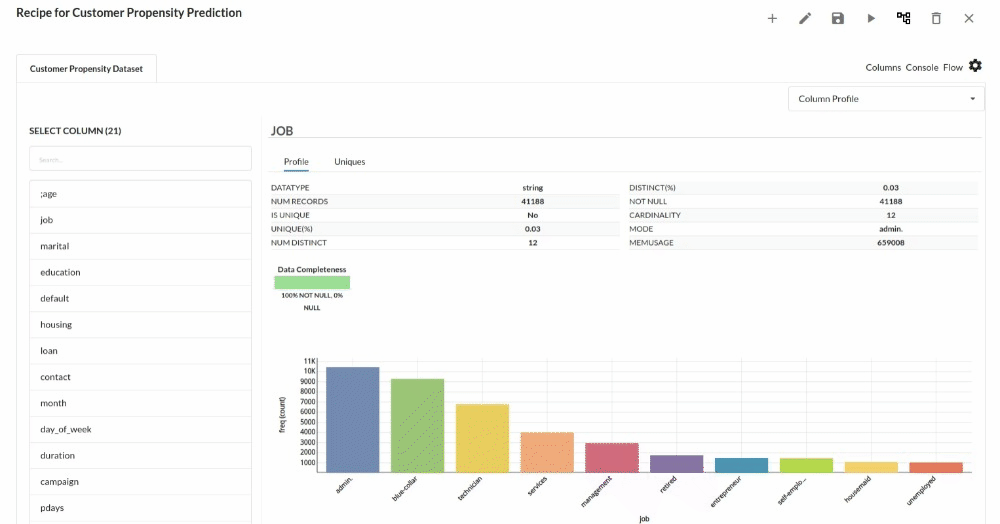The width and height of the screenshot is (1000, 524).
Task: Select the education column
Action: [x=140, y=272]
